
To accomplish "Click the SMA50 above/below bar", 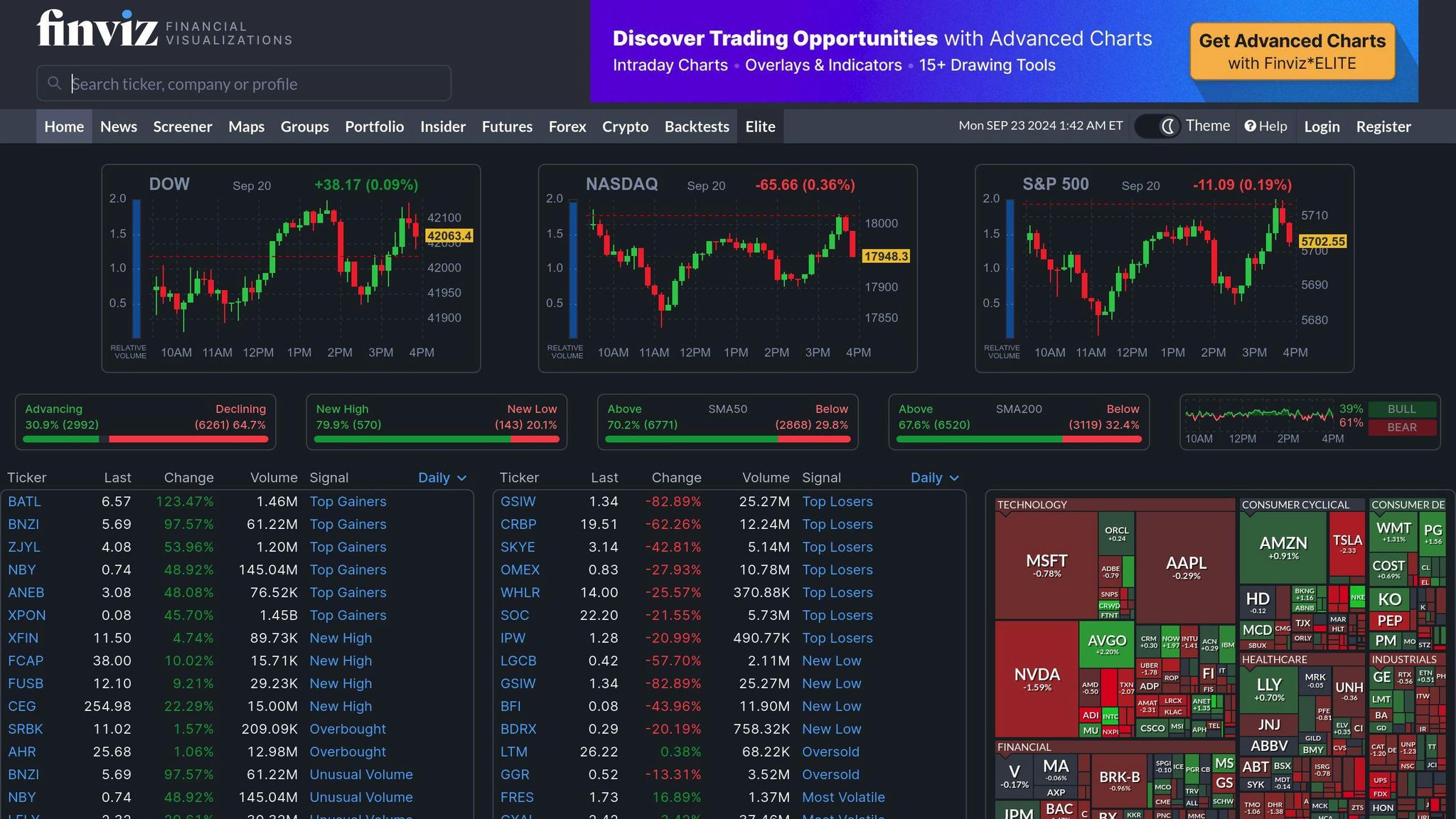I will 727,439.
